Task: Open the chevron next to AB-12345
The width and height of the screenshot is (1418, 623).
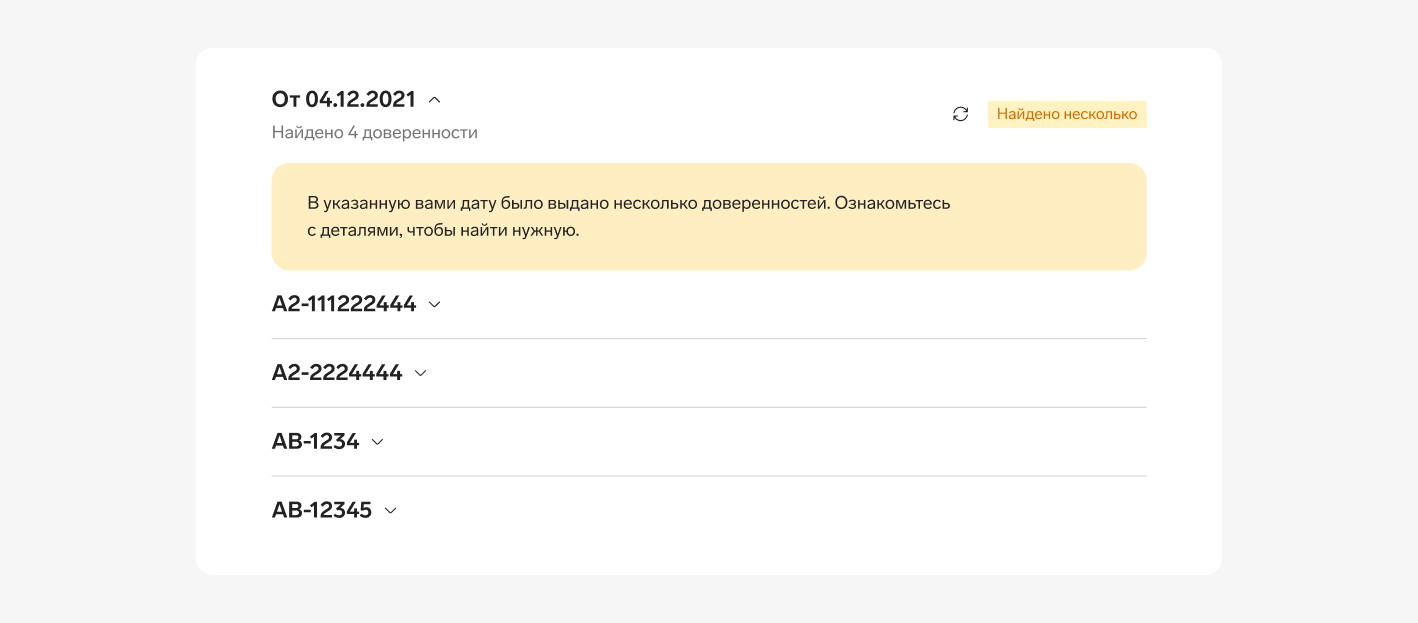Action: coord(390,511)
